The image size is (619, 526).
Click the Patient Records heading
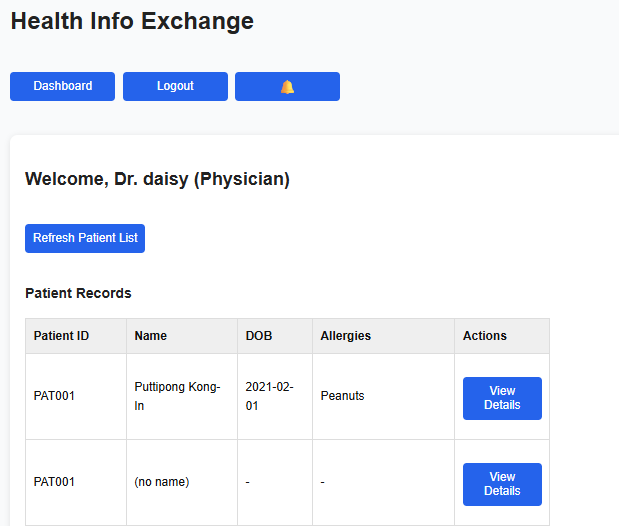tap(78, 294)
